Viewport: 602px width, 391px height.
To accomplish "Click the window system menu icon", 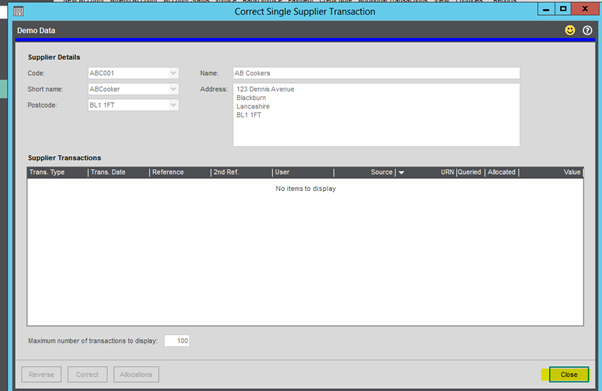I will click(18, 11).
